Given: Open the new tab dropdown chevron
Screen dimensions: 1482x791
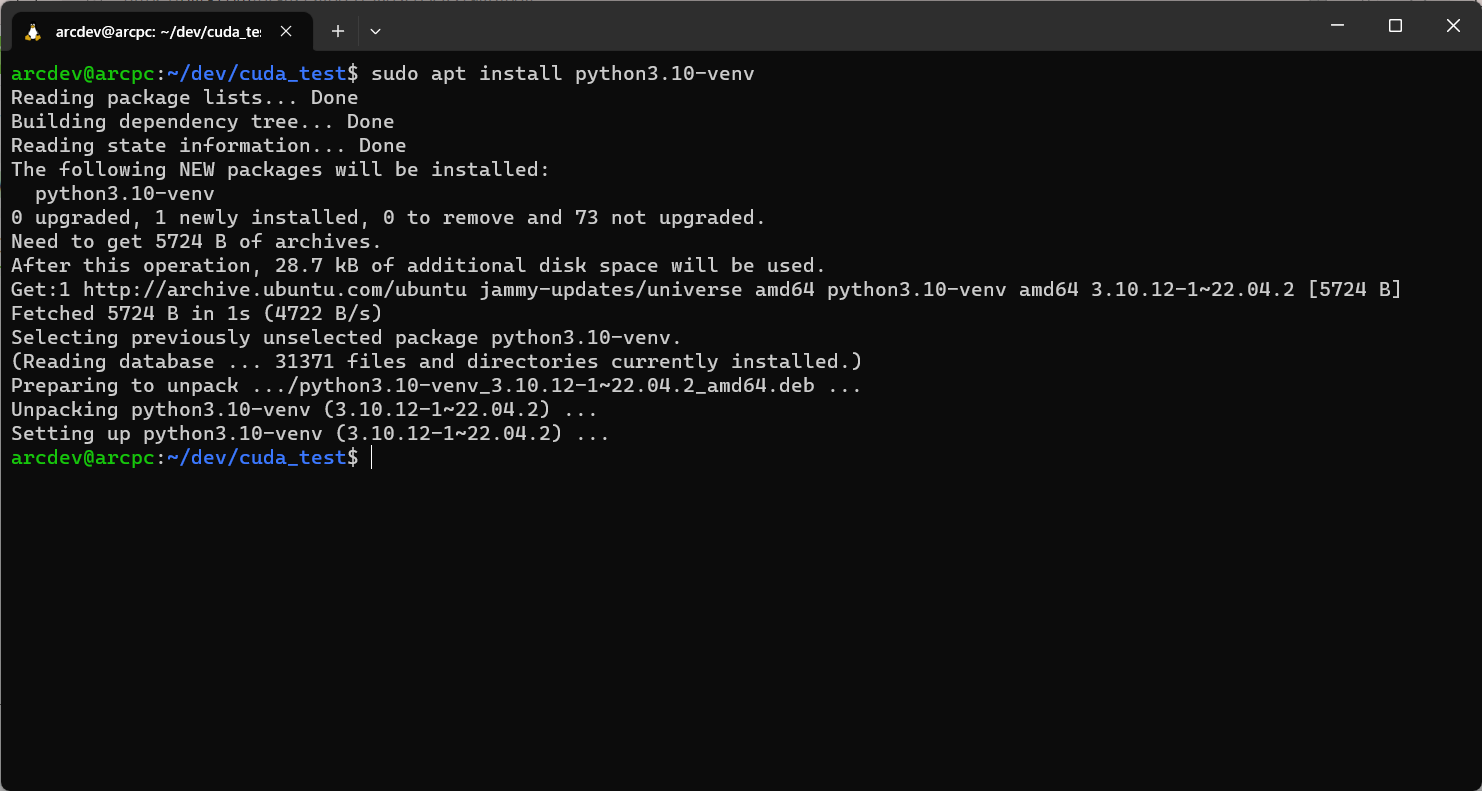Looking at the screenshot, I should pos(375,31).
